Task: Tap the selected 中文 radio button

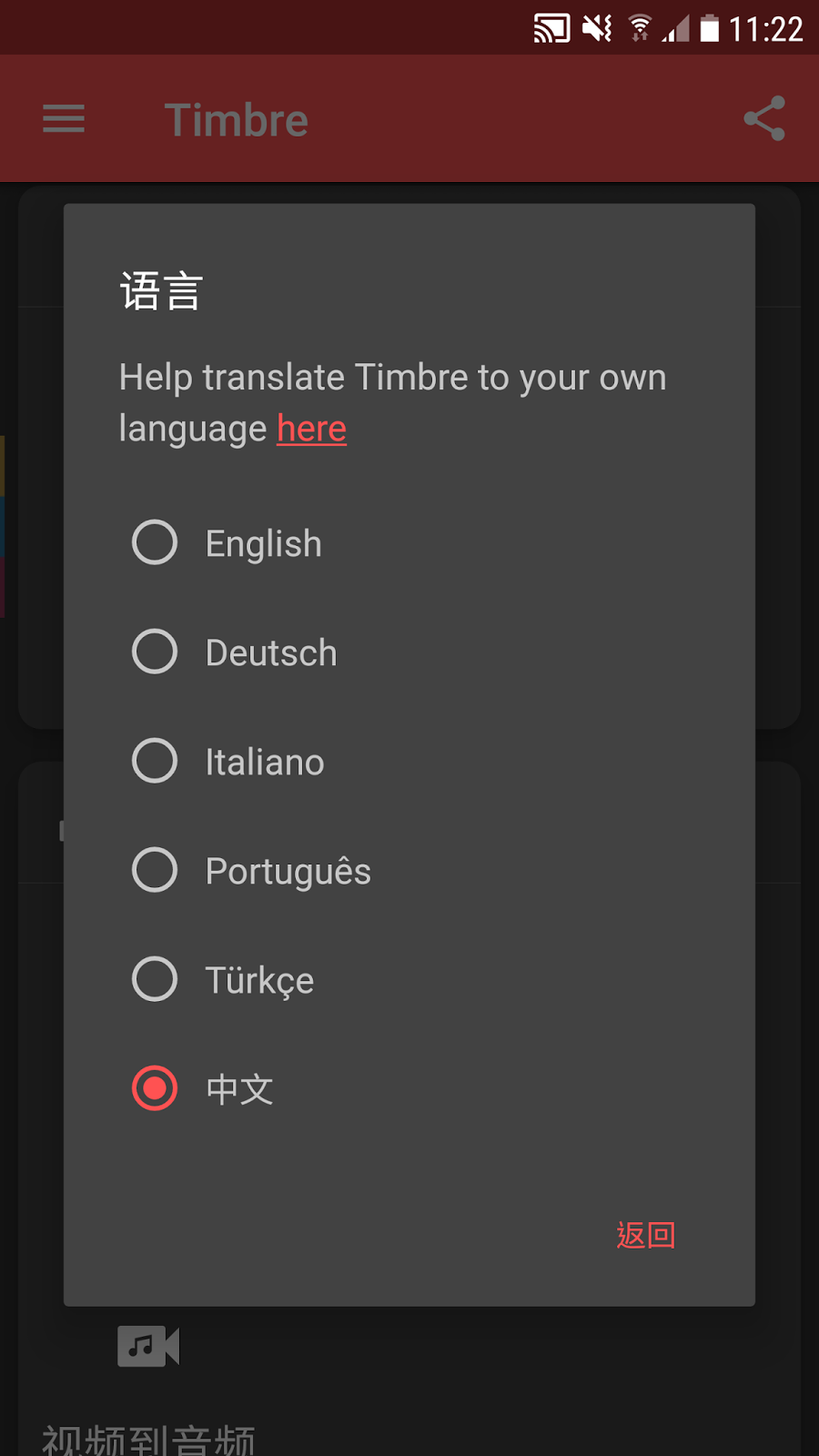Action: (x=155, y=1089)
